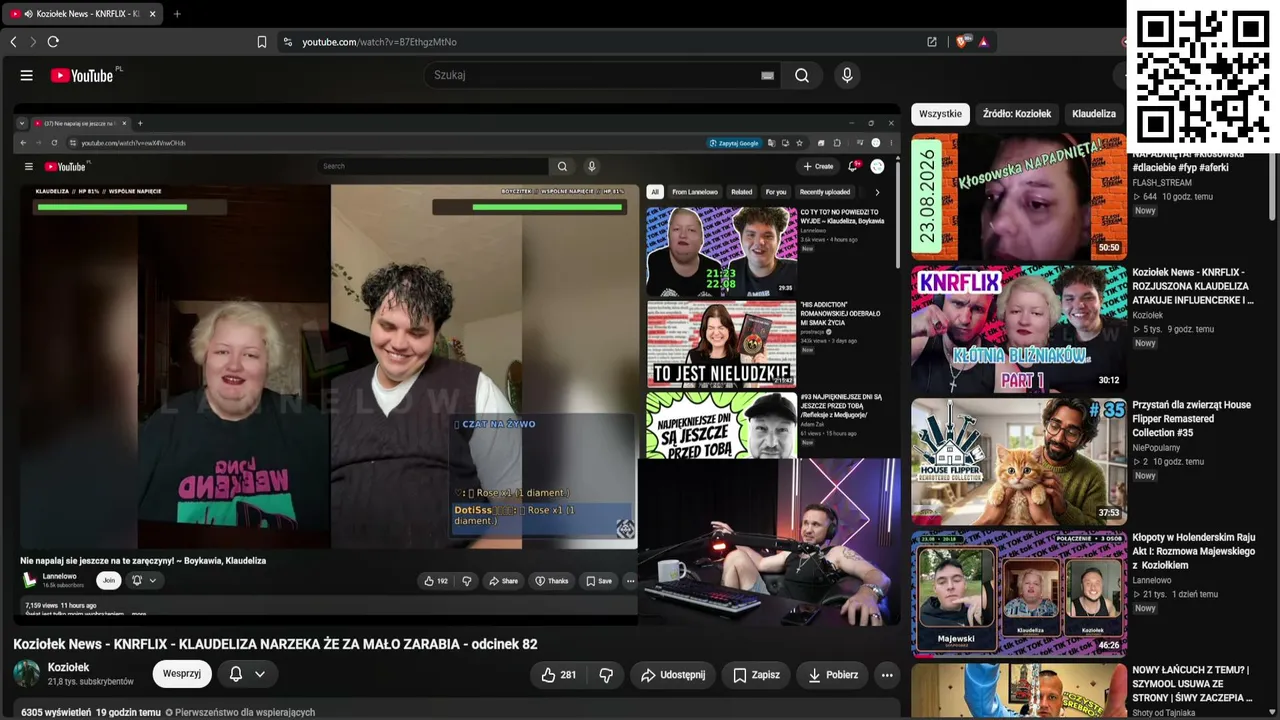
Task: Open KŁÓTNIA BLIŹNIAKÓW PART 1 thumbnail
Action: point(1019,329)
